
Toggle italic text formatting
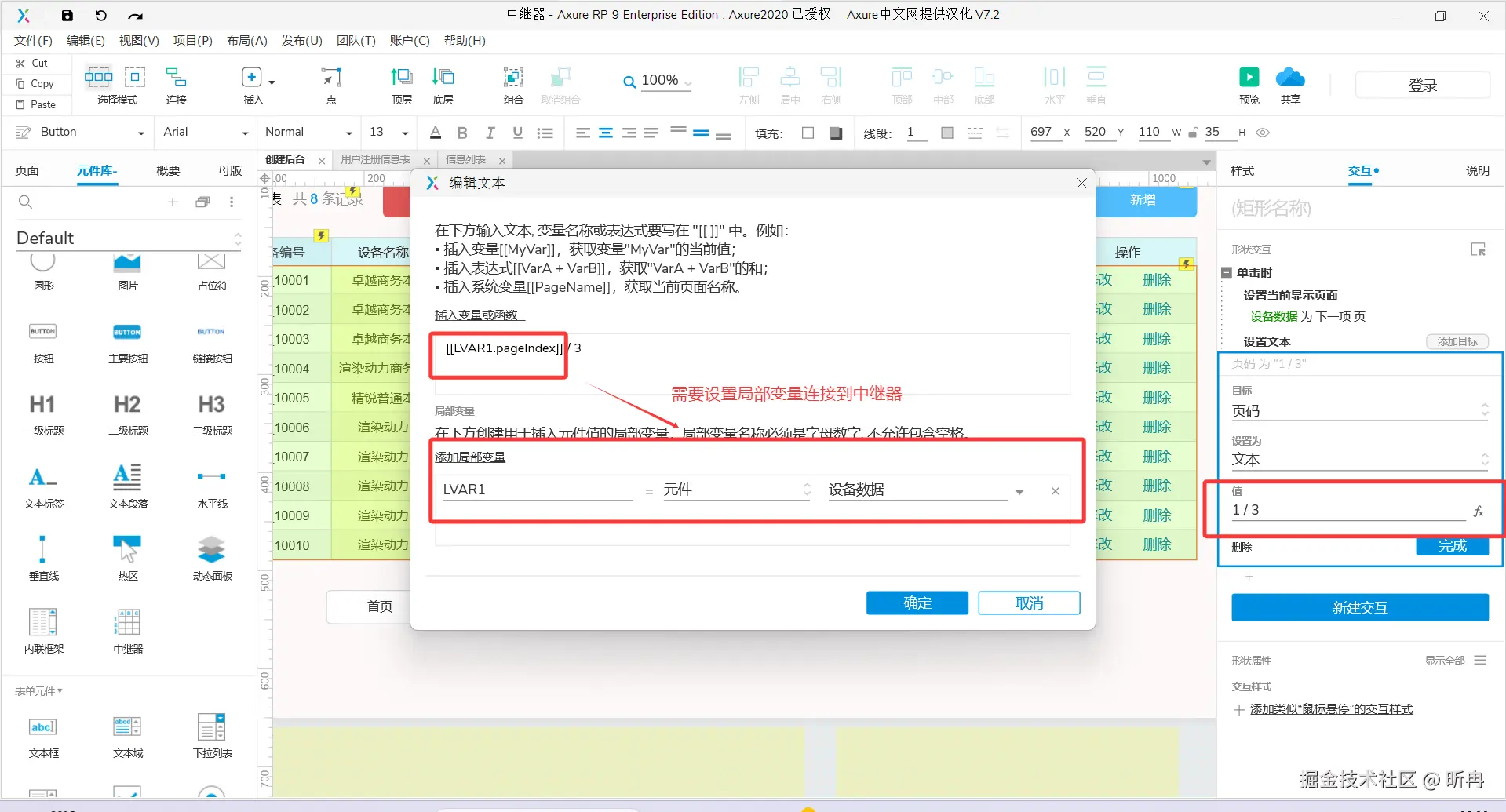pos(490,133)
